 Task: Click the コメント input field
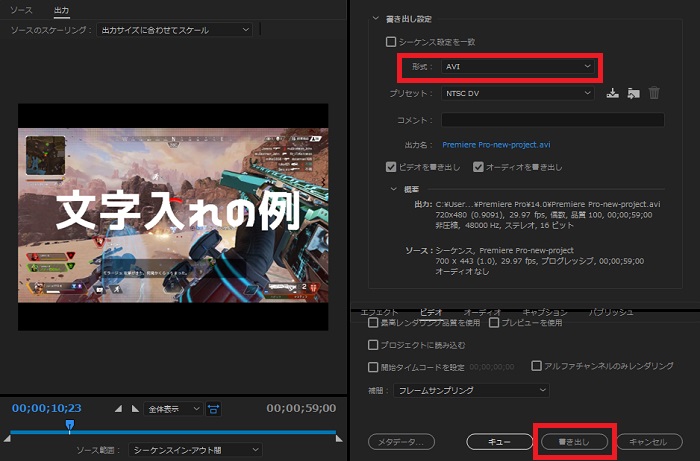tap(553, 120)
